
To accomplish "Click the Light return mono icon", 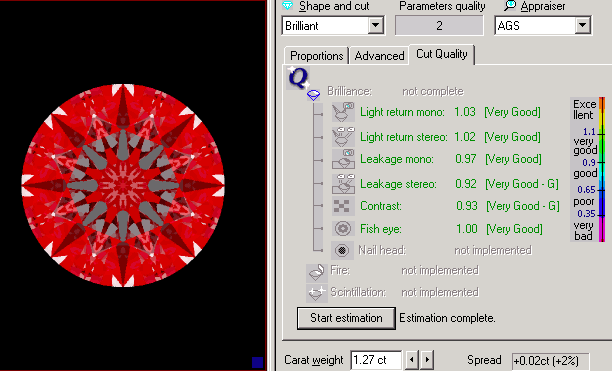I will coord(343,112).
